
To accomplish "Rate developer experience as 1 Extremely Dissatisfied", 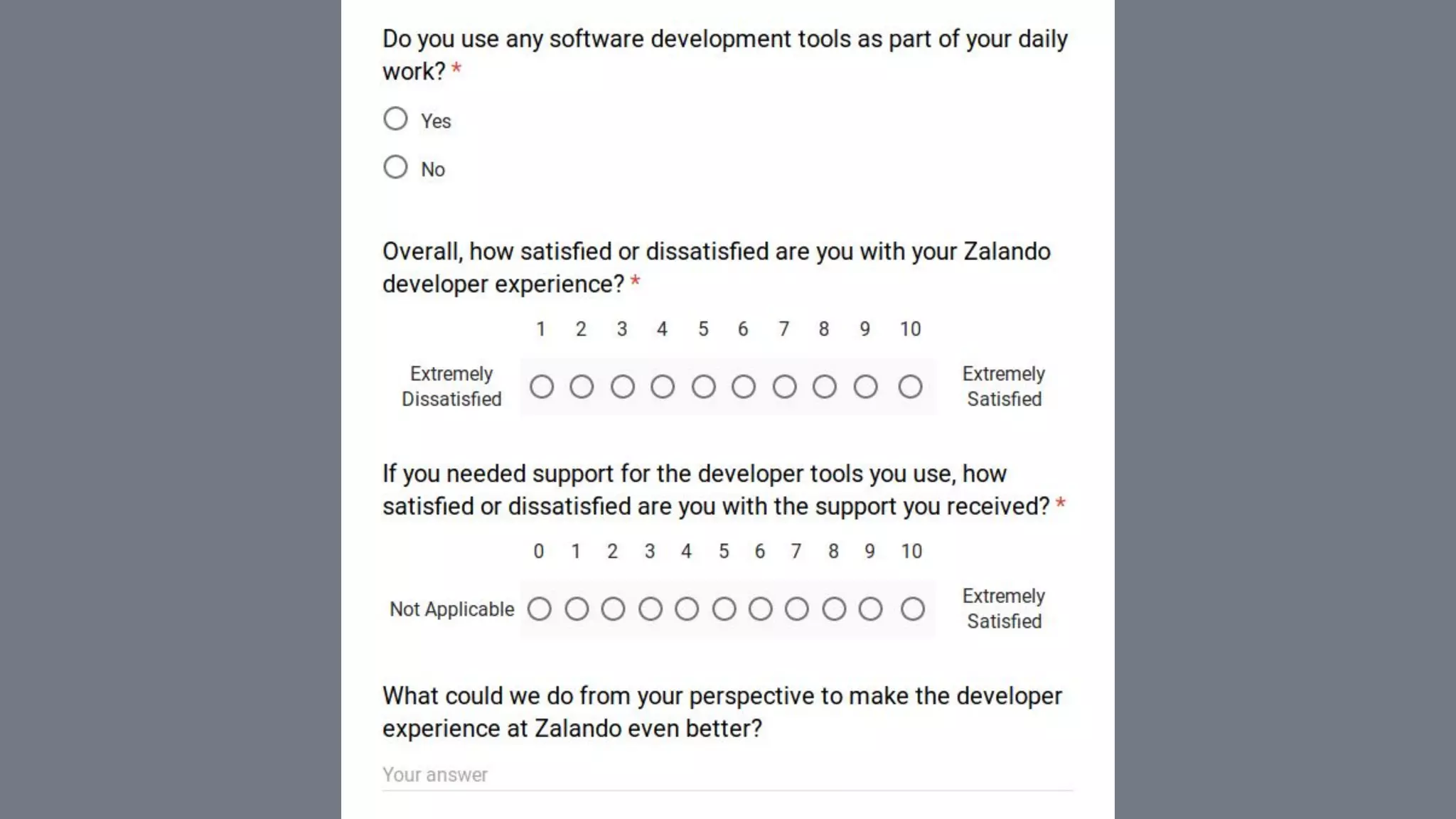I will click(542, 387).
